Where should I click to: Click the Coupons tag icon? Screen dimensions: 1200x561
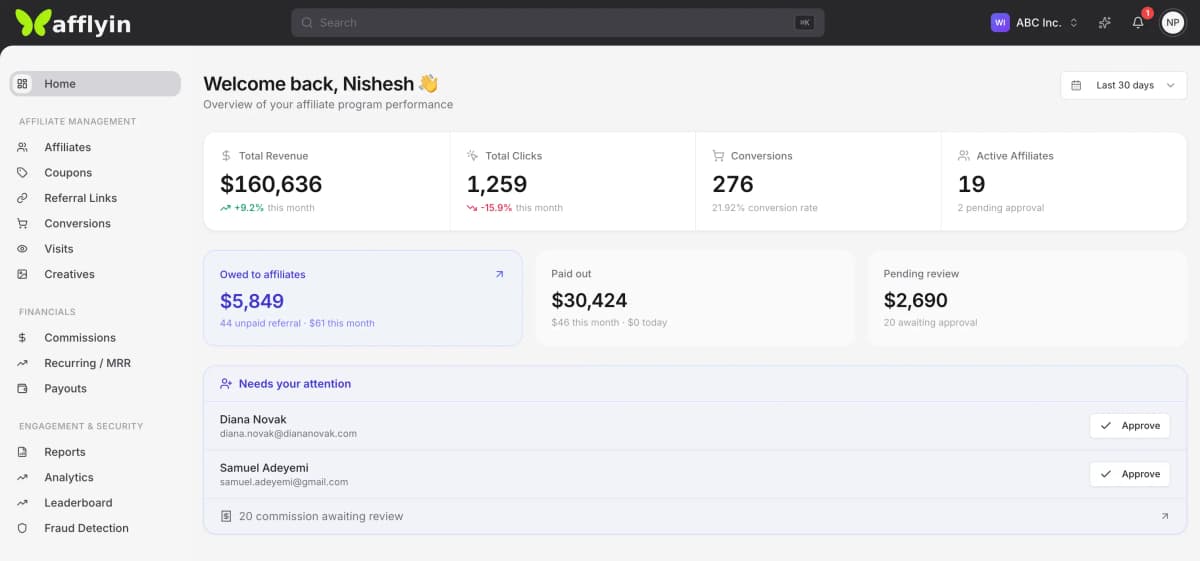tap(23, 173)
